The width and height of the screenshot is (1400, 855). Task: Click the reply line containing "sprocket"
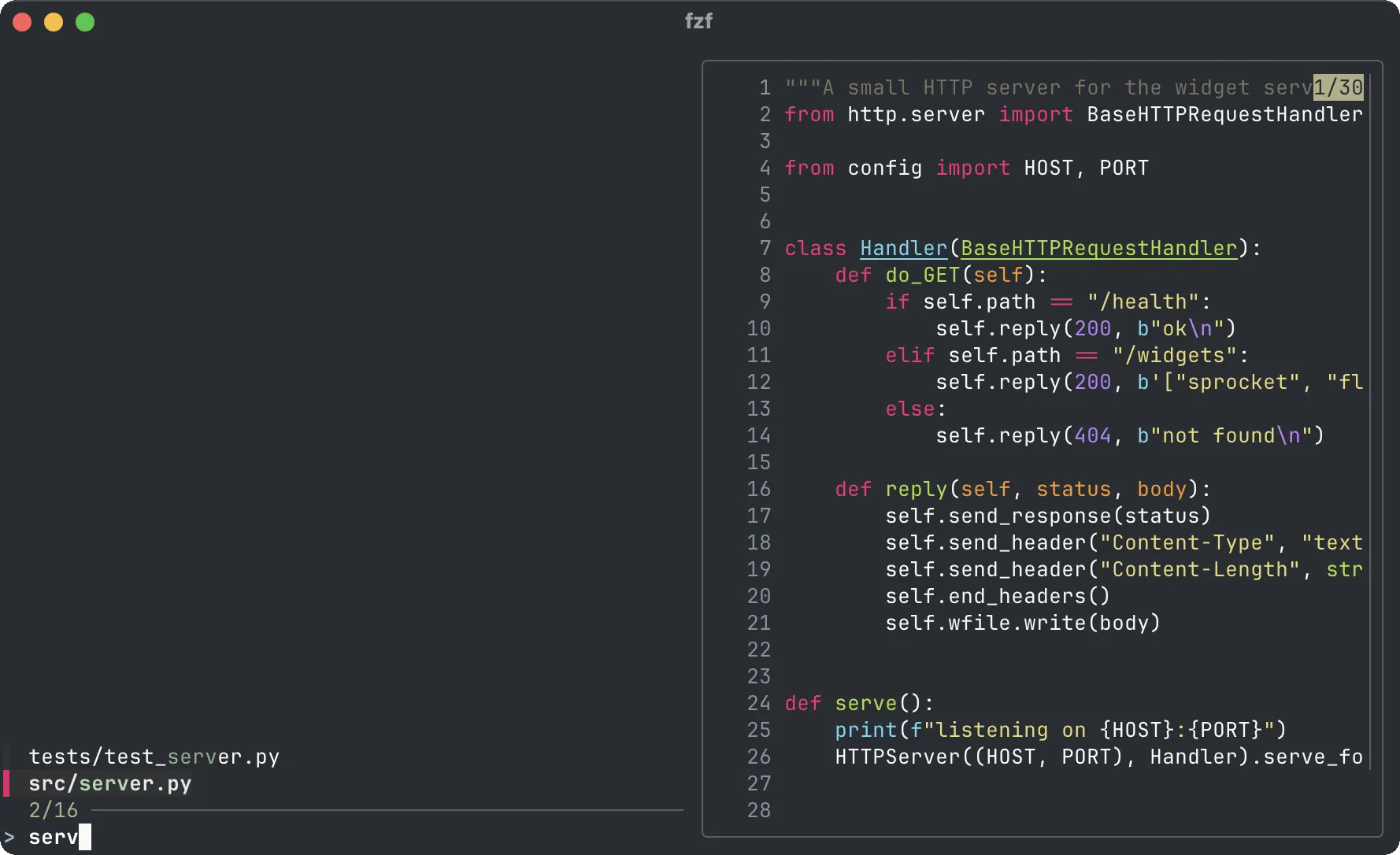[1149, 382]
